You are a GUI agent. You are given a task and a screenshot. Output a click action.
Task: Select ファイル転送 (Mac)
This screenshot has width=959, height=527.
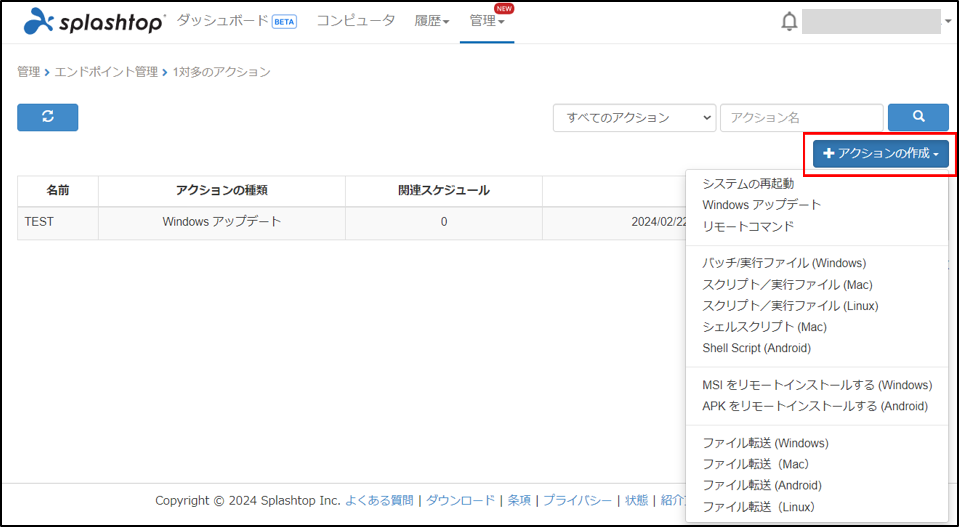pyautogui.click(x=756, y=464)
